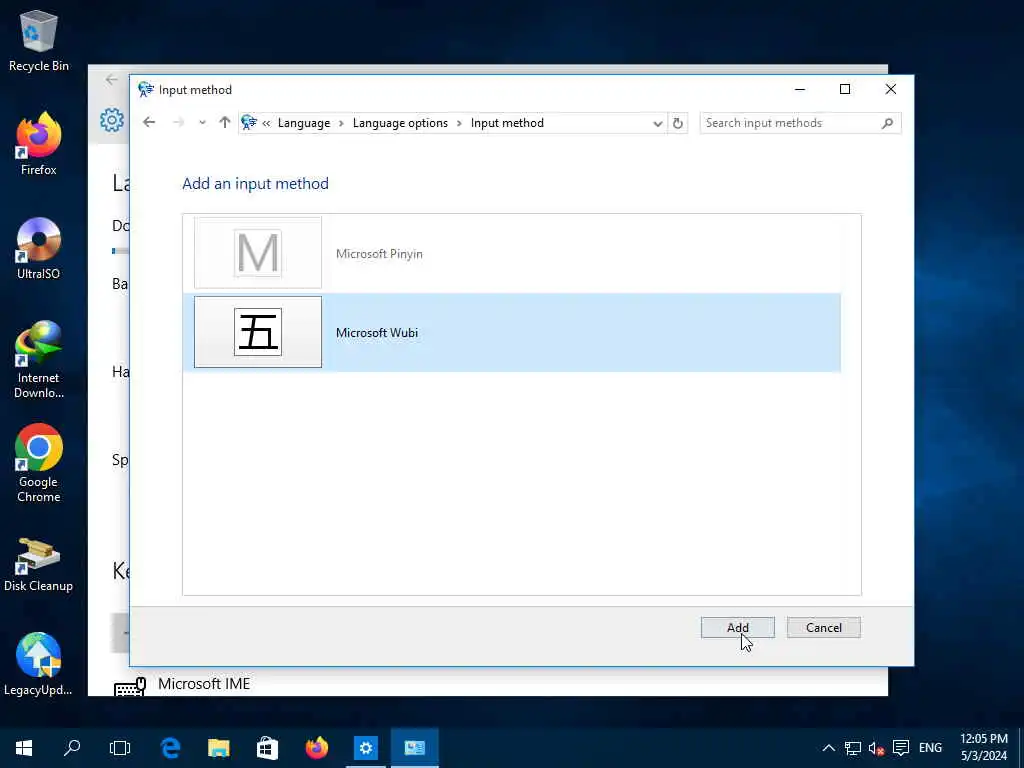Click the search magnifier icon

point(887,123)
